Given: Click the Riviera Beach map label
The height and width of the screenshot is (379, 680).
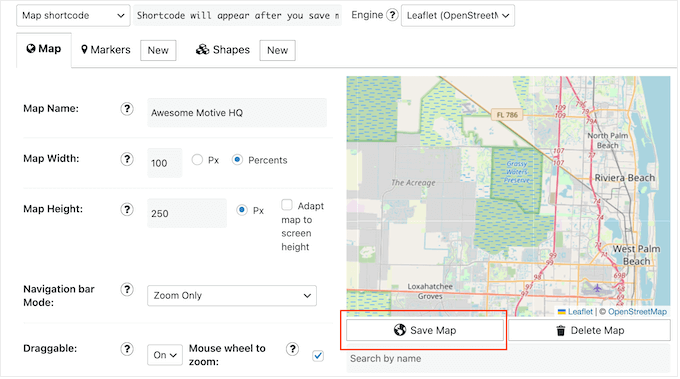Looking at the screenshot, I should point(624,178).
